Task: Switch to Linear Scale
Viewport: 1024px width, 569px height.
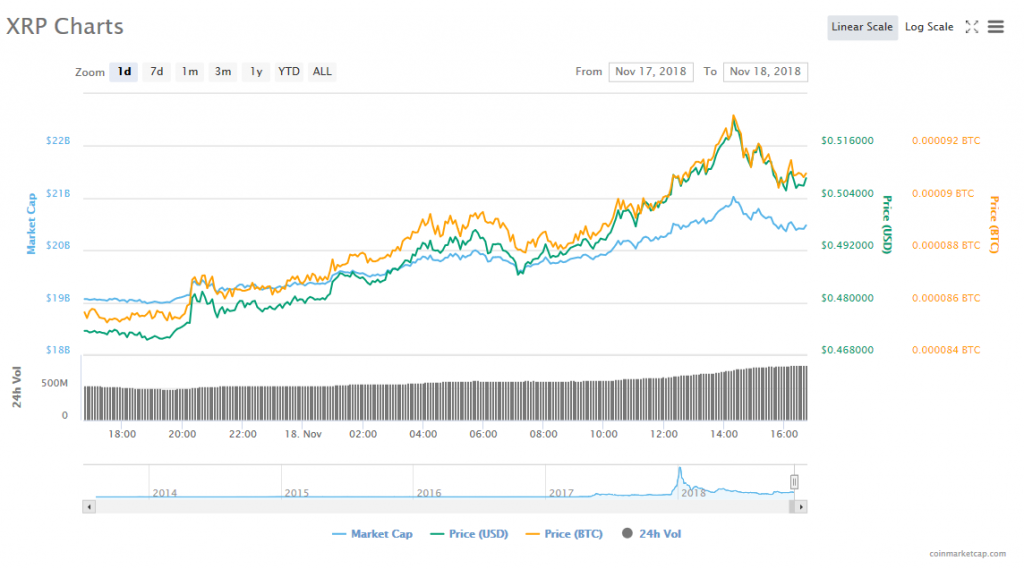Action: [x=861, y=27]
